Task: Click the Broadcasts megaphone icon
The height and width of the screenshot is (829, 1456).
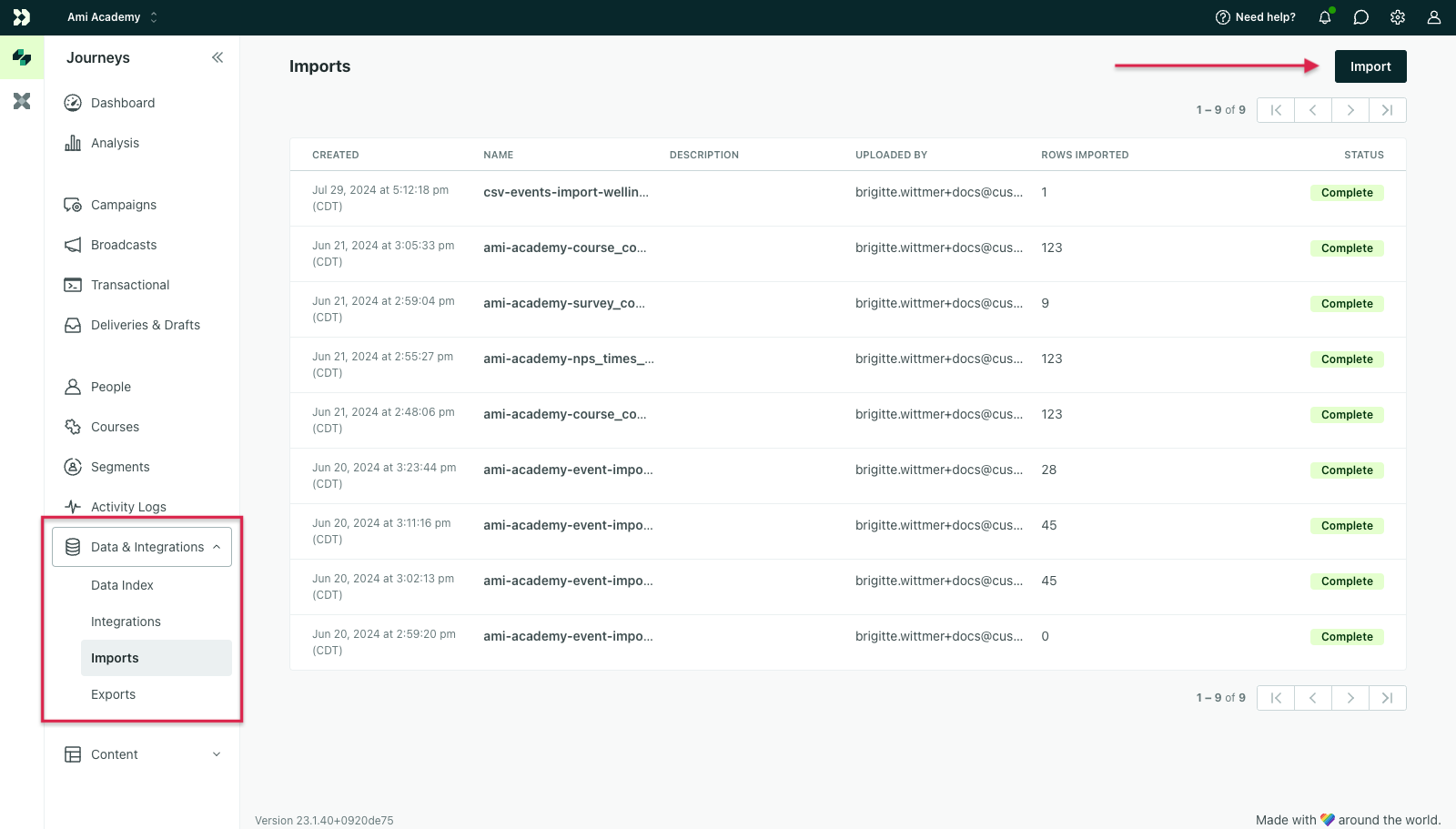Action: (x=73, y=245)
